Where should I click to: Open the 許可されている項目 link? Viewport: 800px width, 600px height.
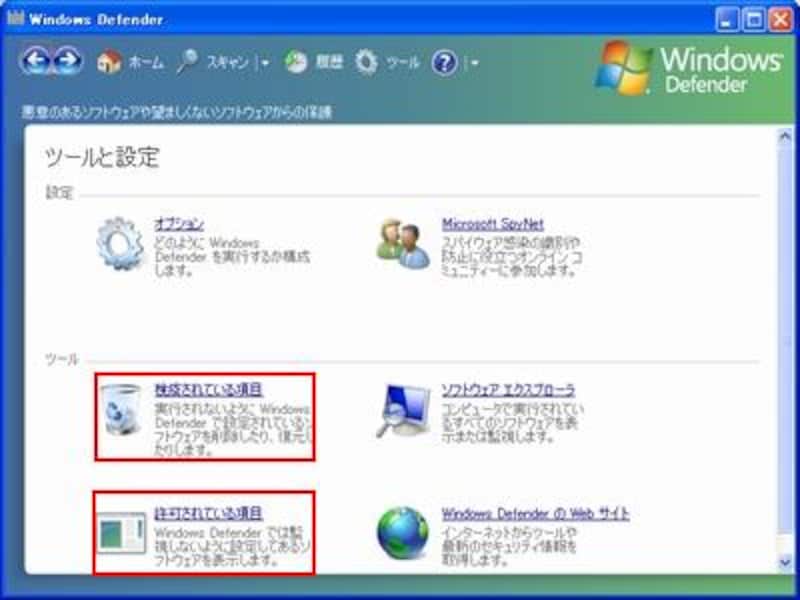coord(209,513)
